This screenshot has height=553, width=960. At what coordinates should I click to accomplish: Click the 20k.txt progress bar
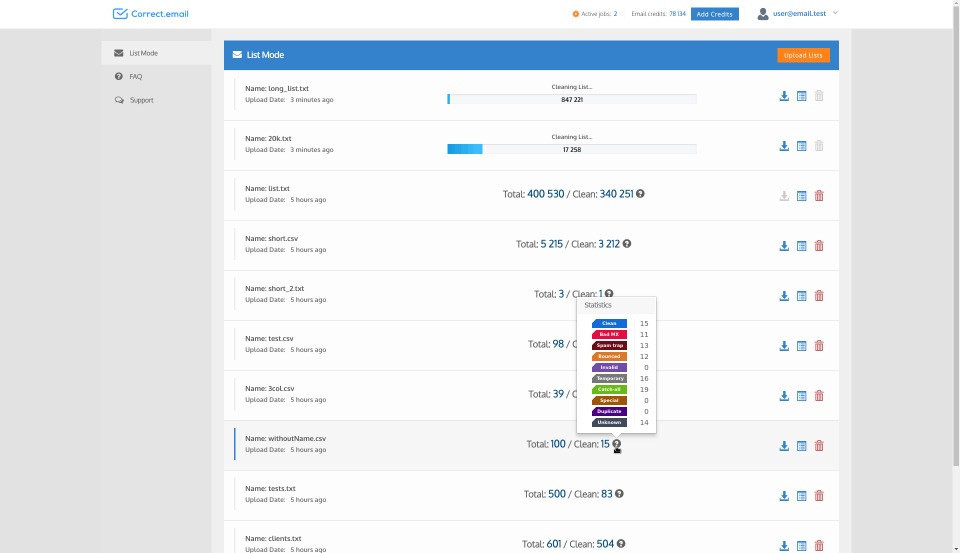pos(572,149)
